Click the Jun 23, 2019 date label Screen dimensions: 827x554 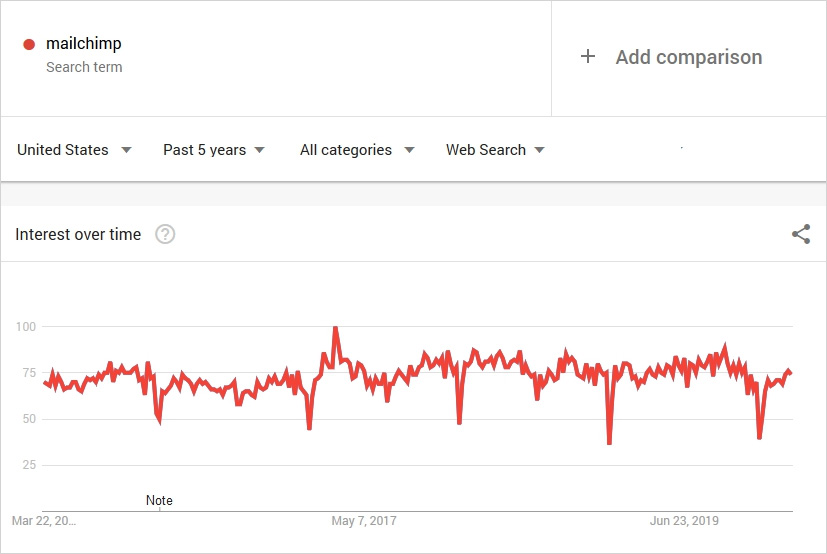pos(684,521)
